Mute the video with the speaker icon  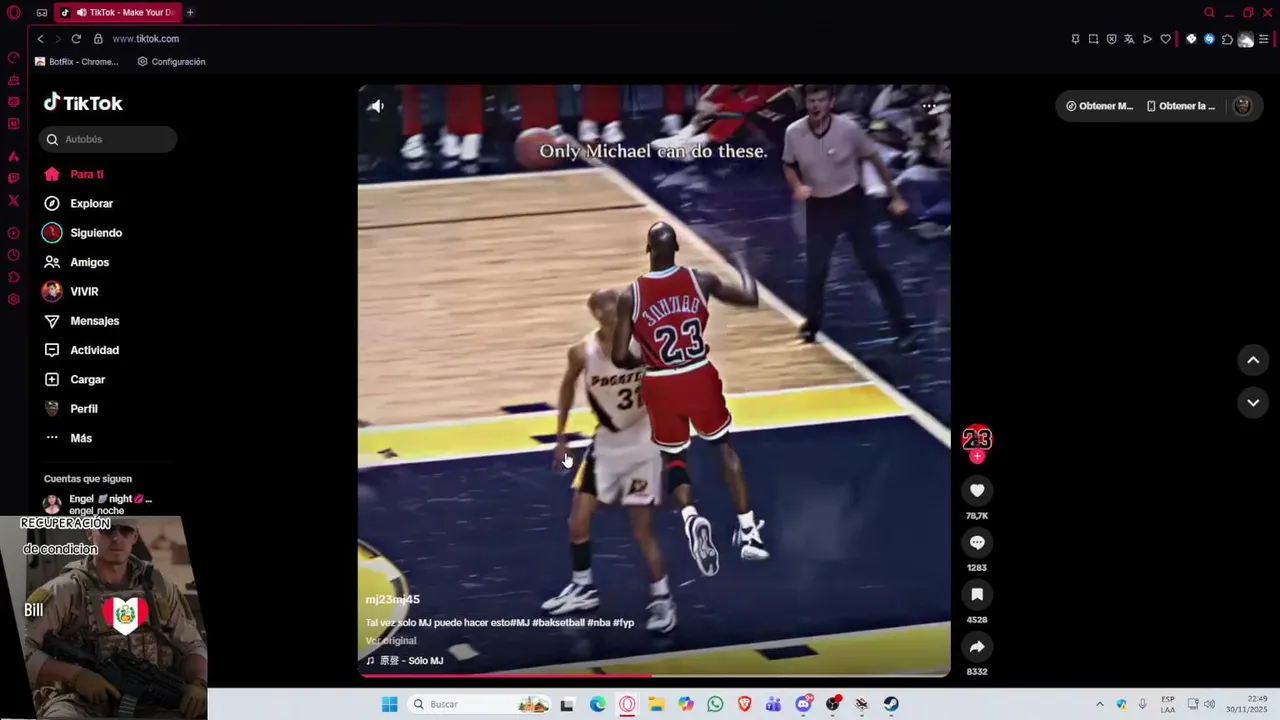(377, 106)
